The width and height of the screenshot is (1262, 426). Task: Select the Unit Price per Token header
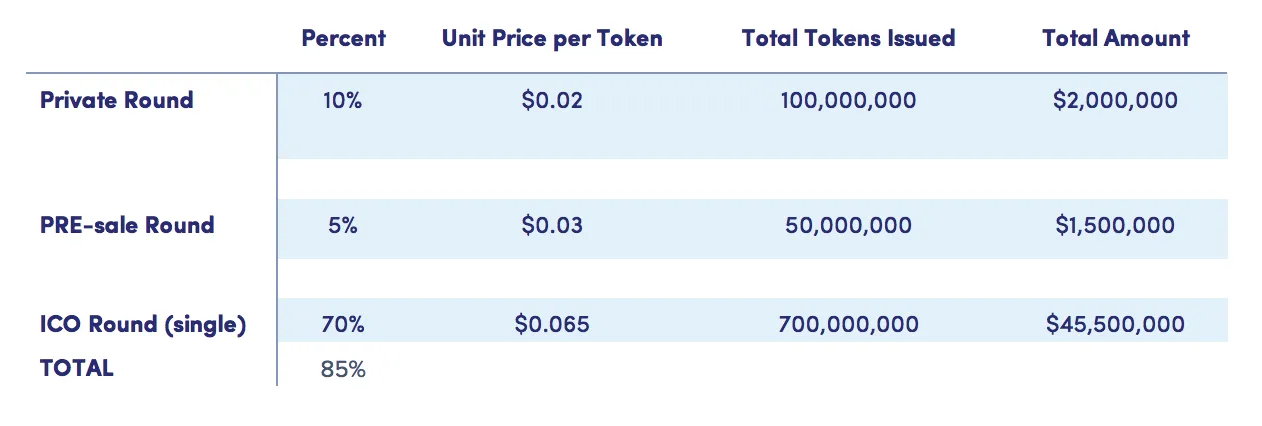[552, 38]
